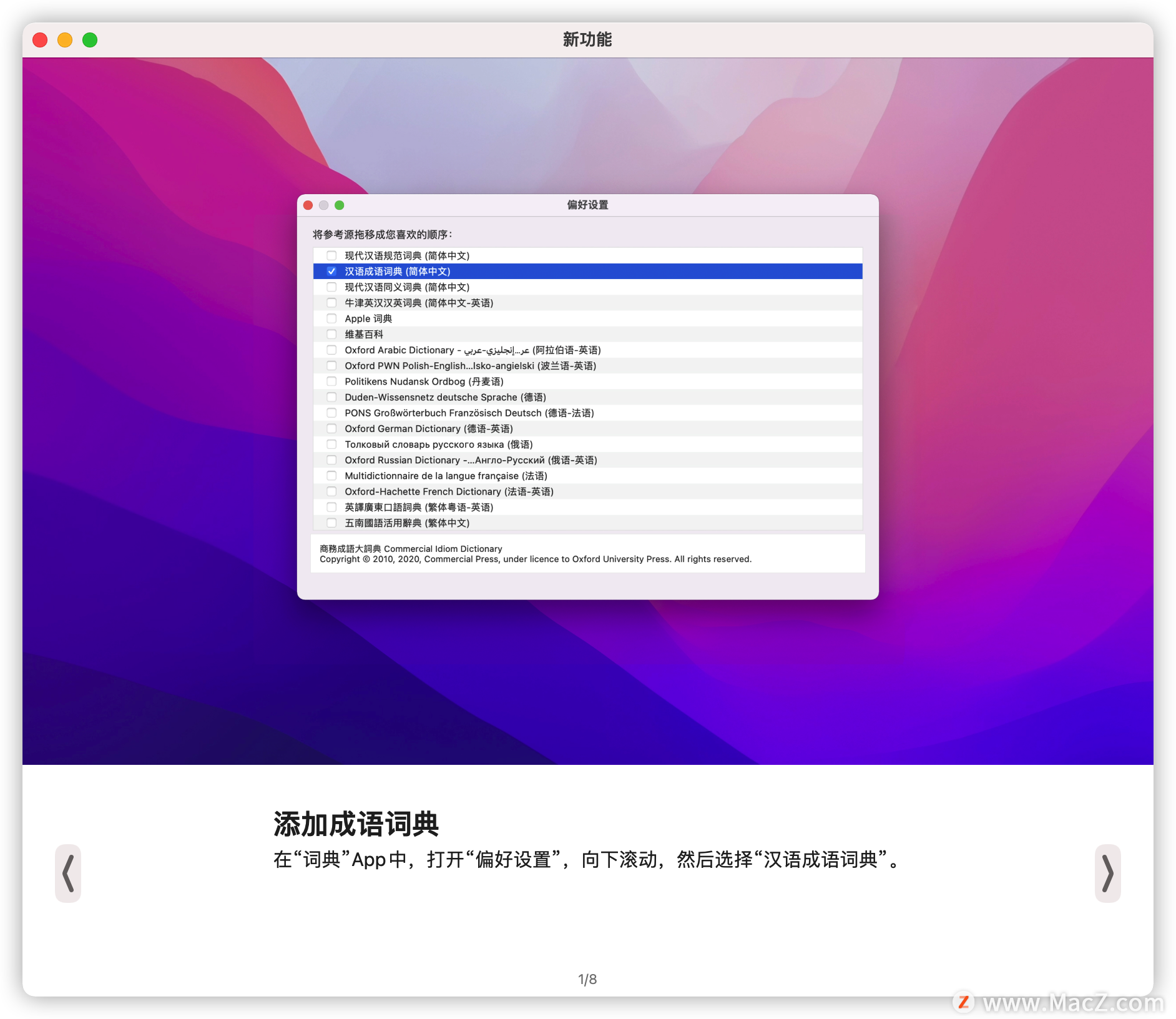Select Oxford PWN Polish-English row text

click(470, 366)
